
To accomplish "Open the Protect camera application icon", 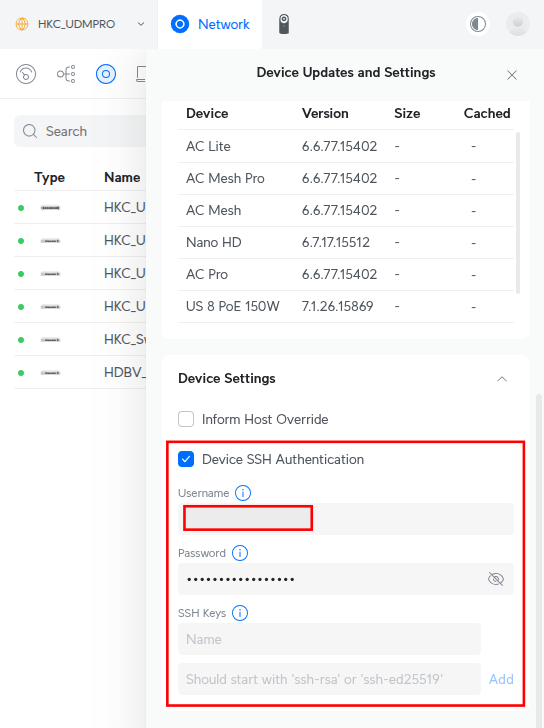I will click(x=284, y=24).
